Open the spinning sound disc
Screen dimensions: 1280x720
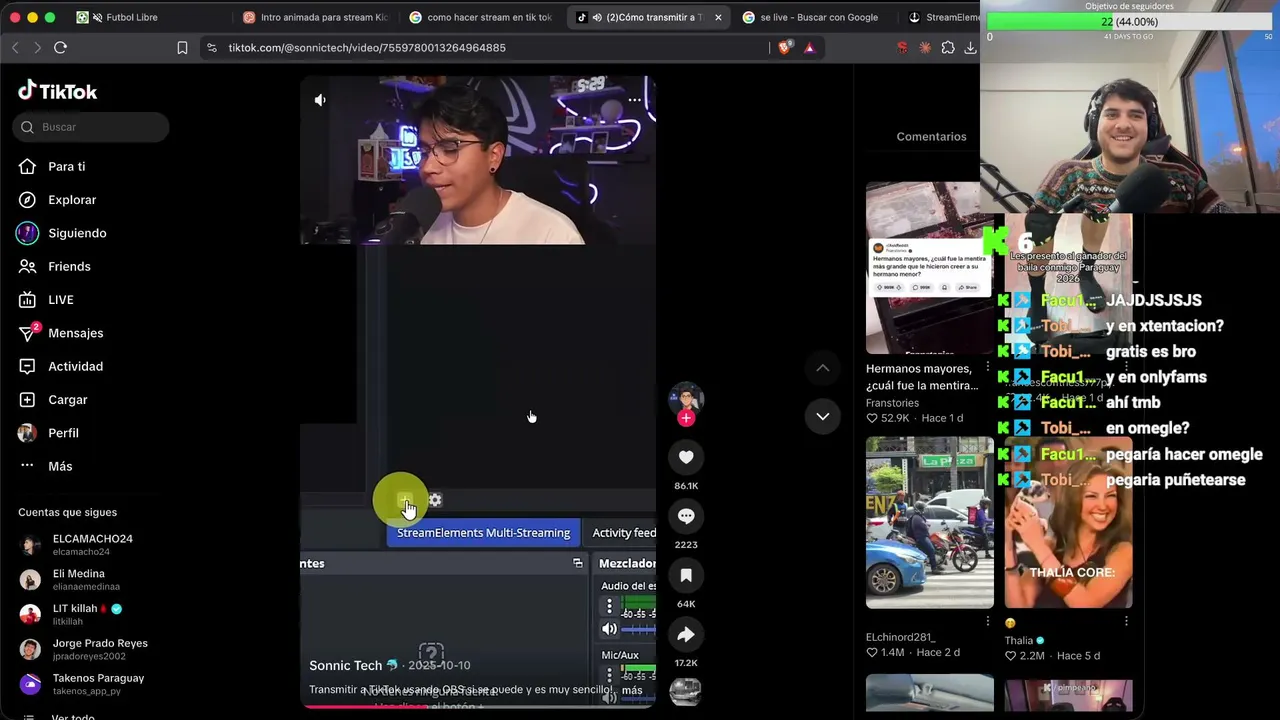click(685, 692)
